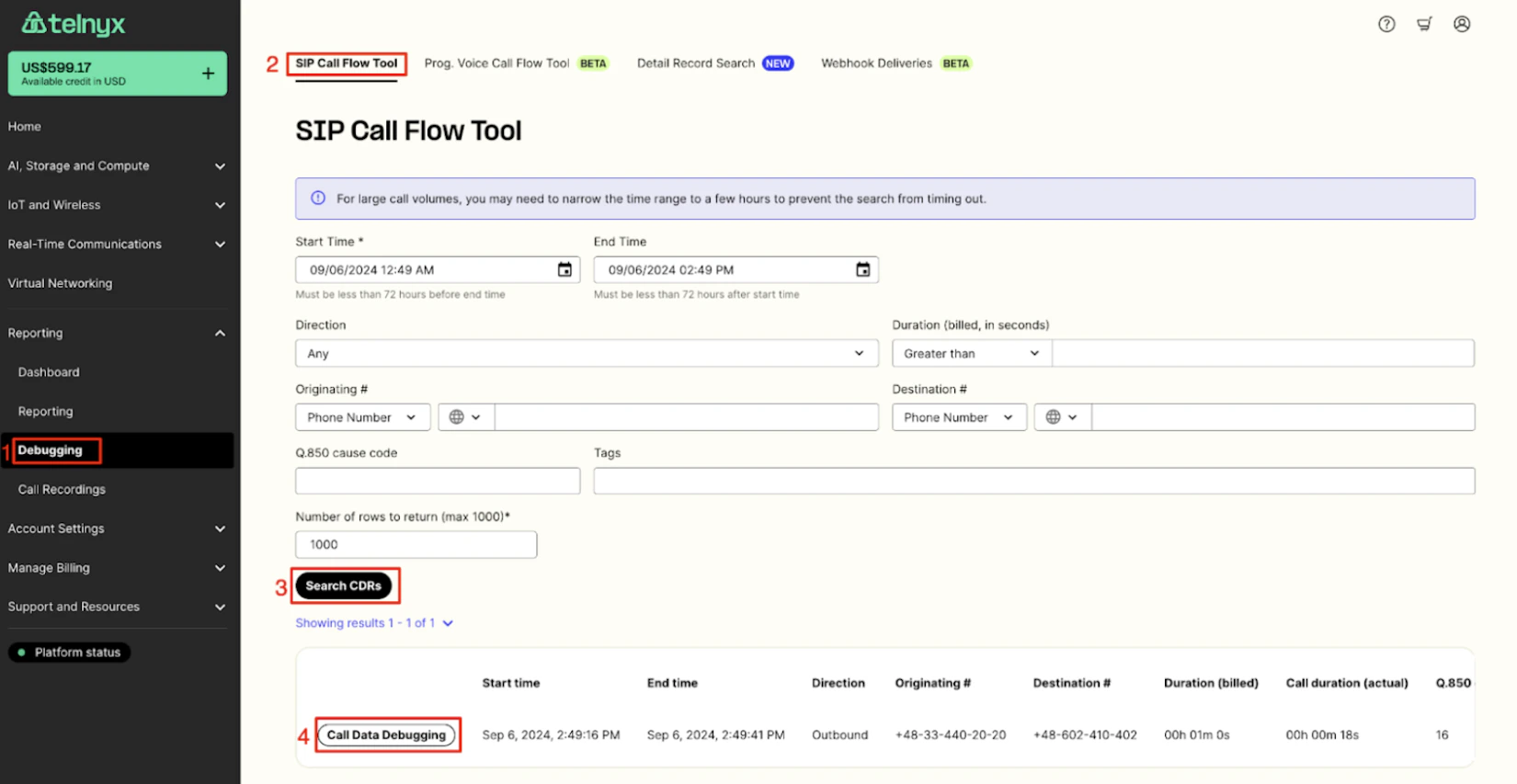Focus the Duration seconds input field
The height and width of the screenshot is (784, 1517).
(x=1263, y=353)
